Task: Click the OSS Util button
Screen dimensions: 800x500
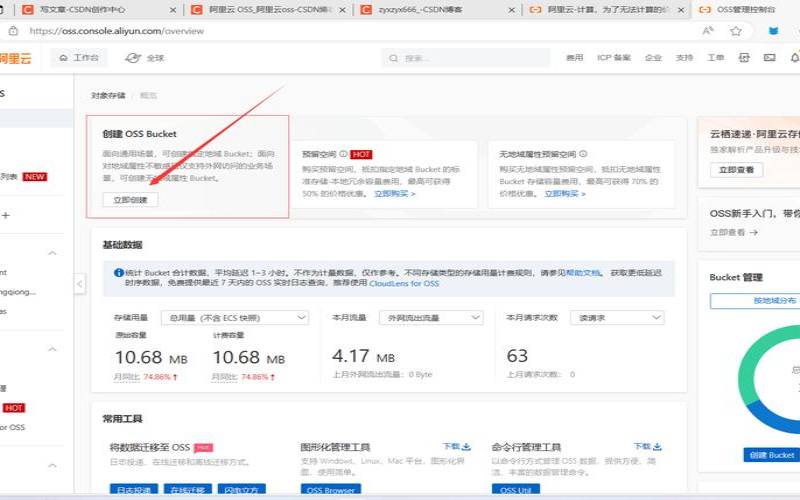Action: tap(516, 490)
